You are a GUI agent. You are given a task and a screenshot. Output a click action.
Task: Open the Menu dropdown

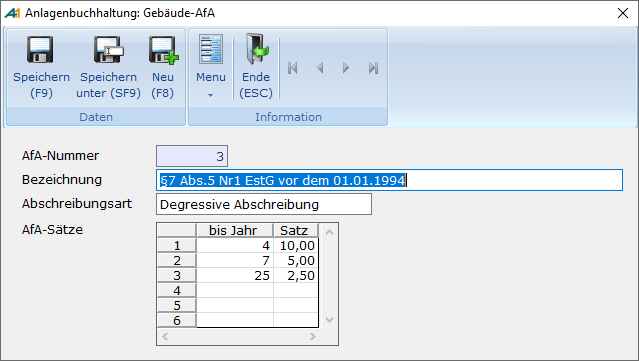pos(211,67)
